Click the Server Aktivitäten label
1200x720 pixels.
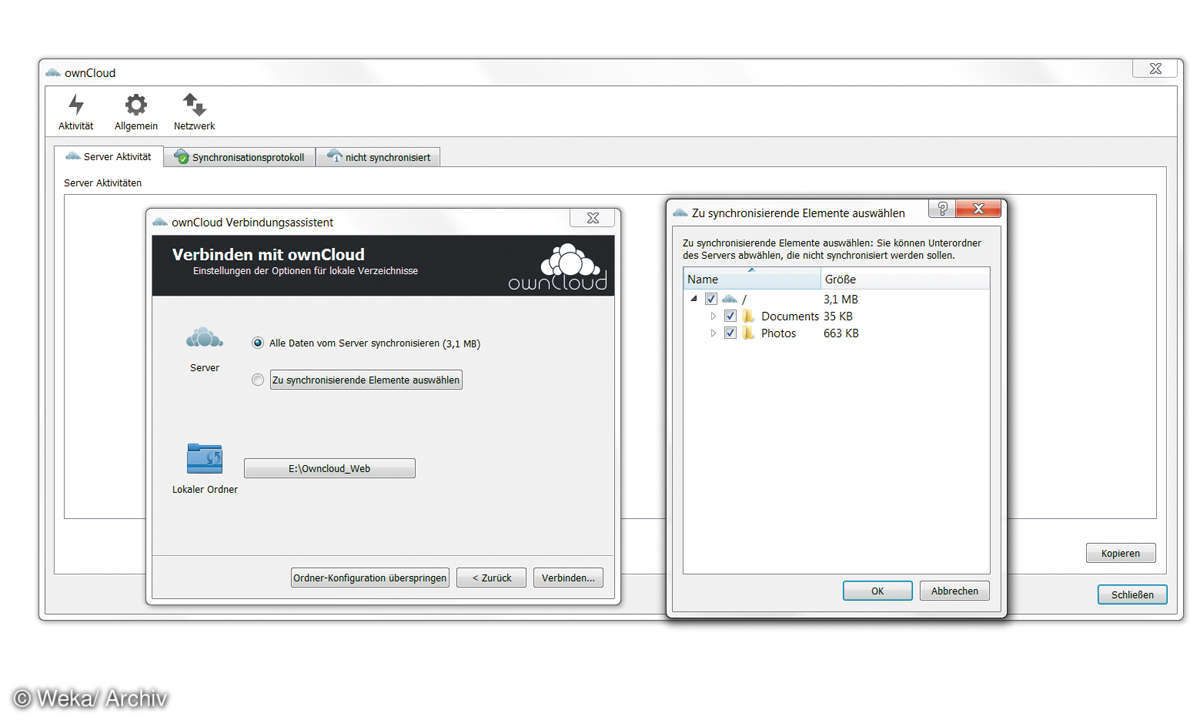click(103, 183)
